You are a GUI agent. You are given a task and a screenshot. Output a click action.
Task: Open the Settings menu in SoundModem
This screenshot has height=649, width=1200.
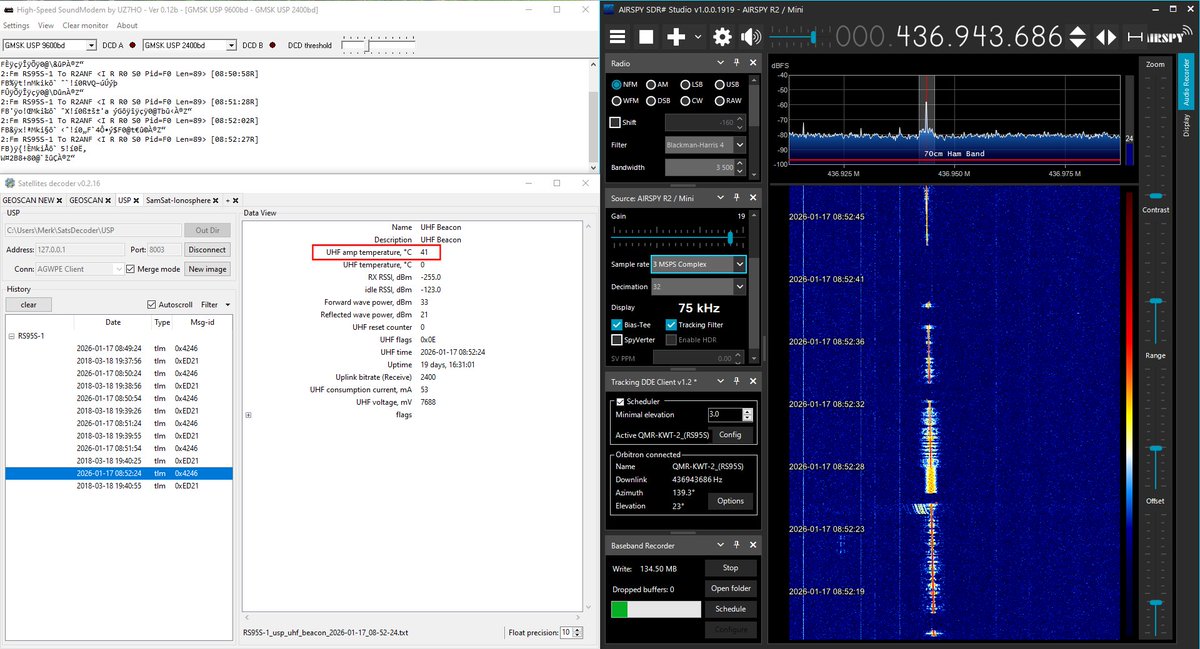click(x=17, y=25)
